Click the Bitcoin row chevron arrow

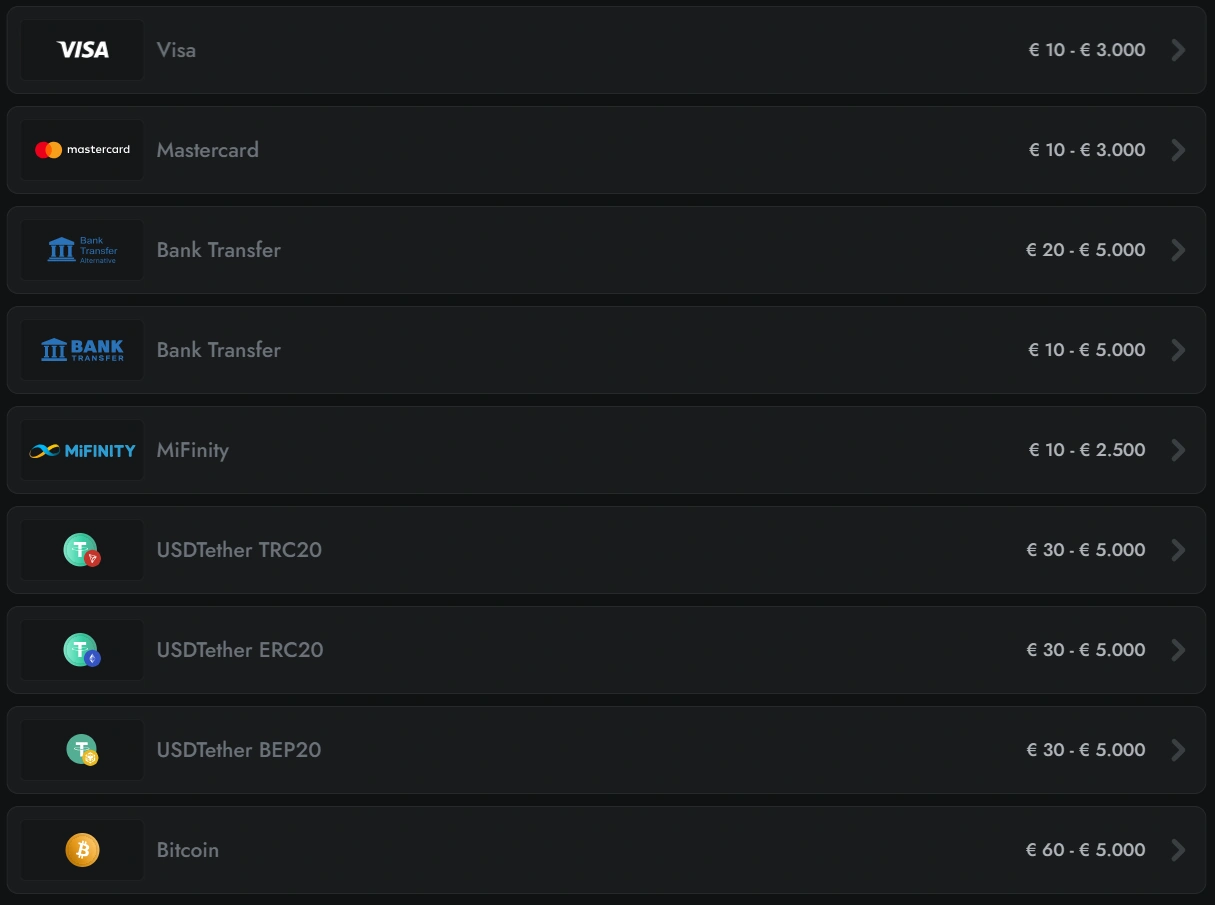tap(1178, 850)
